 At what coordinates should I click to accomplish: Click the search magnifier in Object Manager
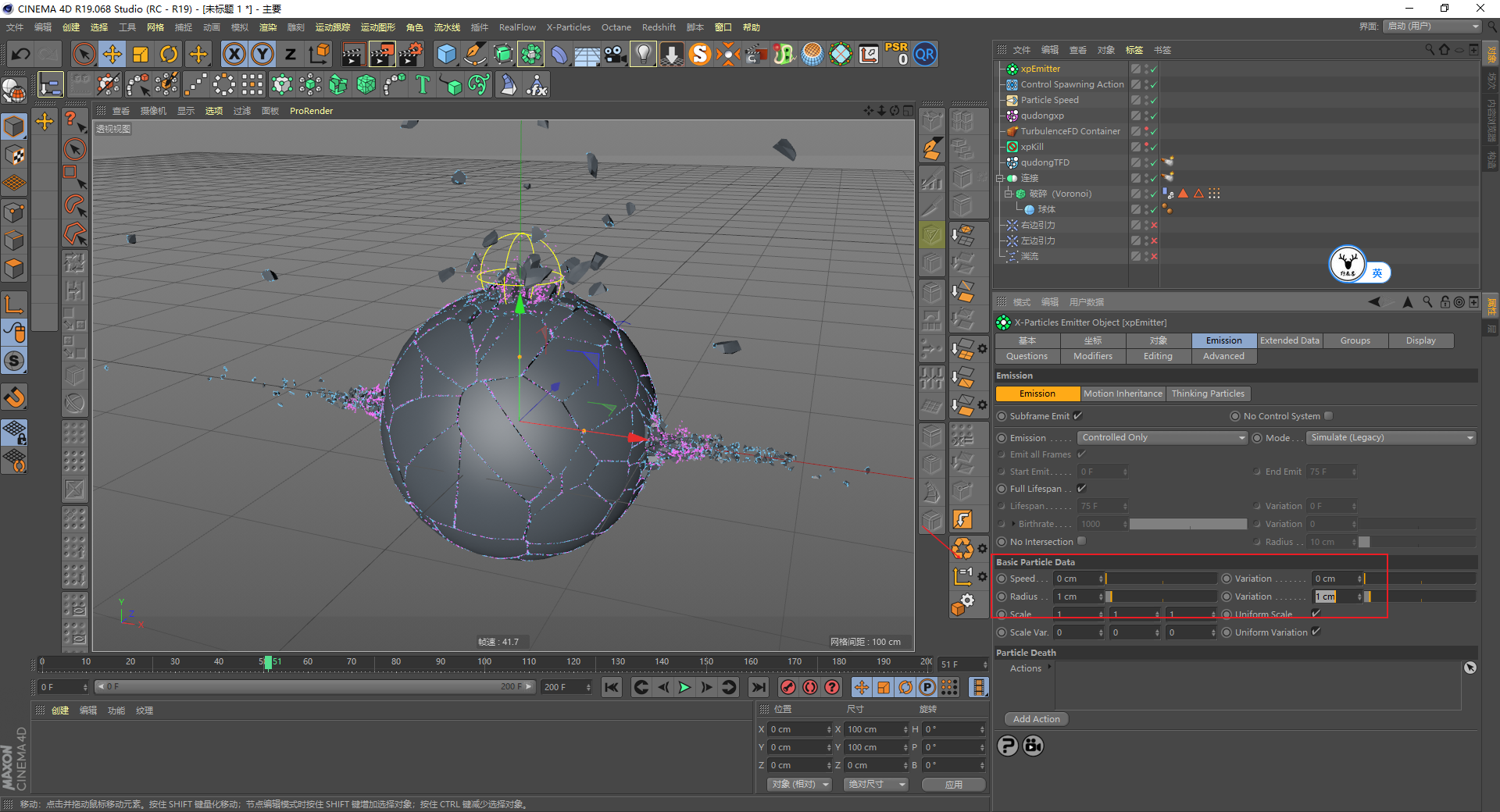(1430, 49)
